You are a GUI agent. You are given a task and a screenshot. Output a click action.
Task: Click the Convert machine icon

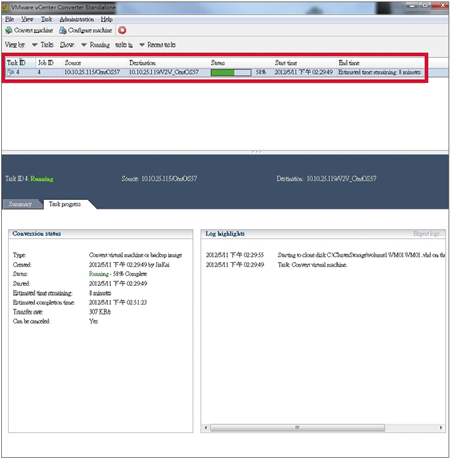coord(9,30)
